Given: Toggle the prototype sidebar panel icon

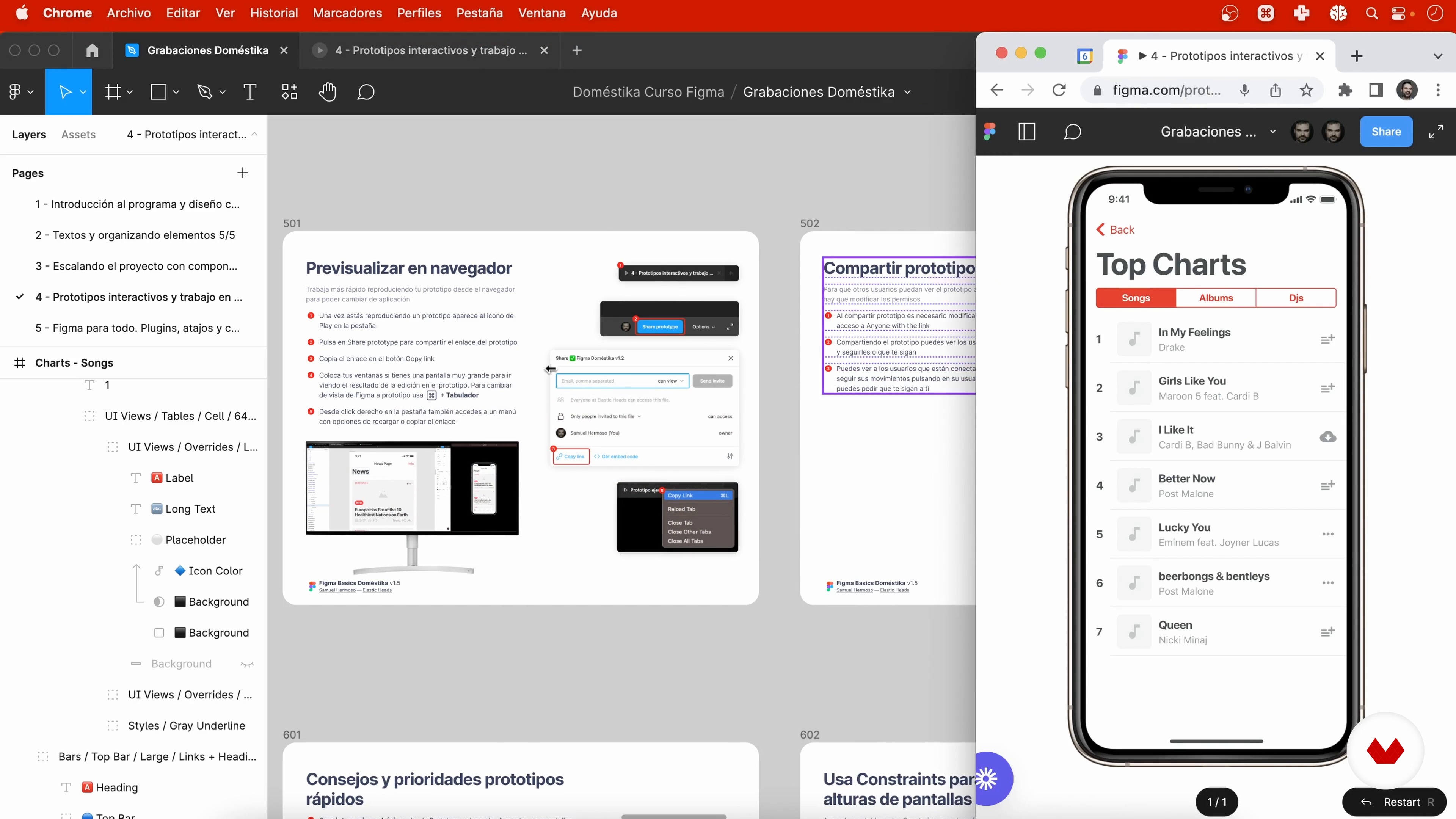Looking at the screenshot, I should tap(1026, 132).
